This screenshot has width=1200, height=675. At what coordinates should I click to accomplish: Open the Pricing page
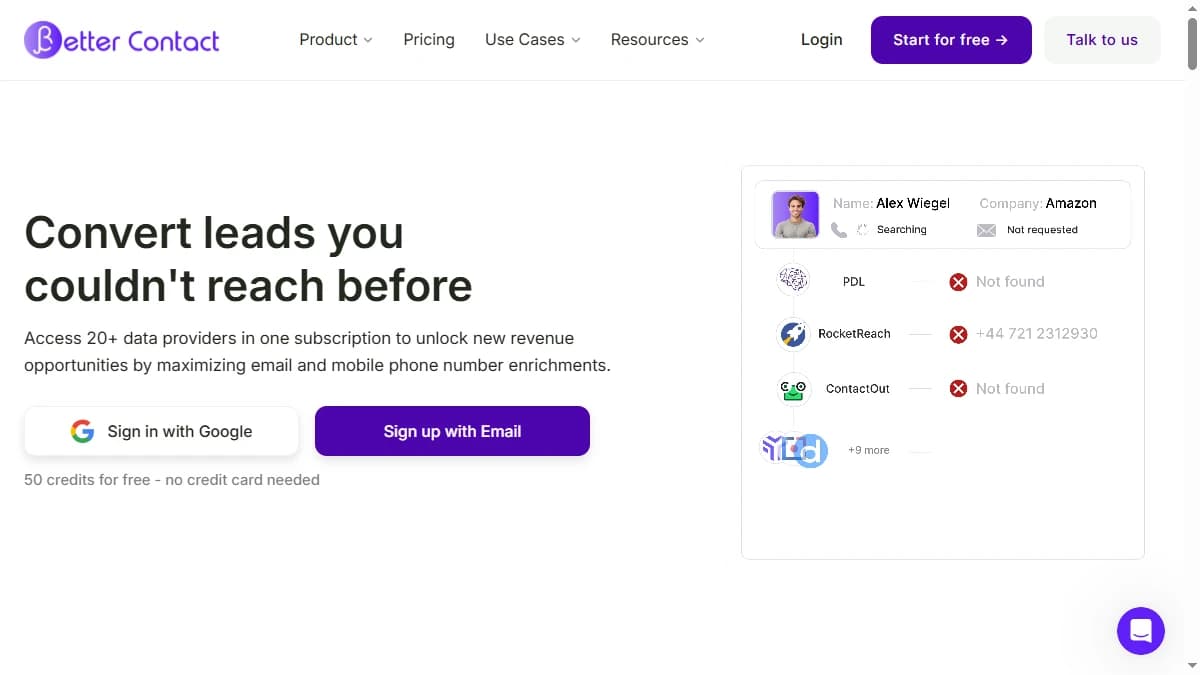point(429,39)
